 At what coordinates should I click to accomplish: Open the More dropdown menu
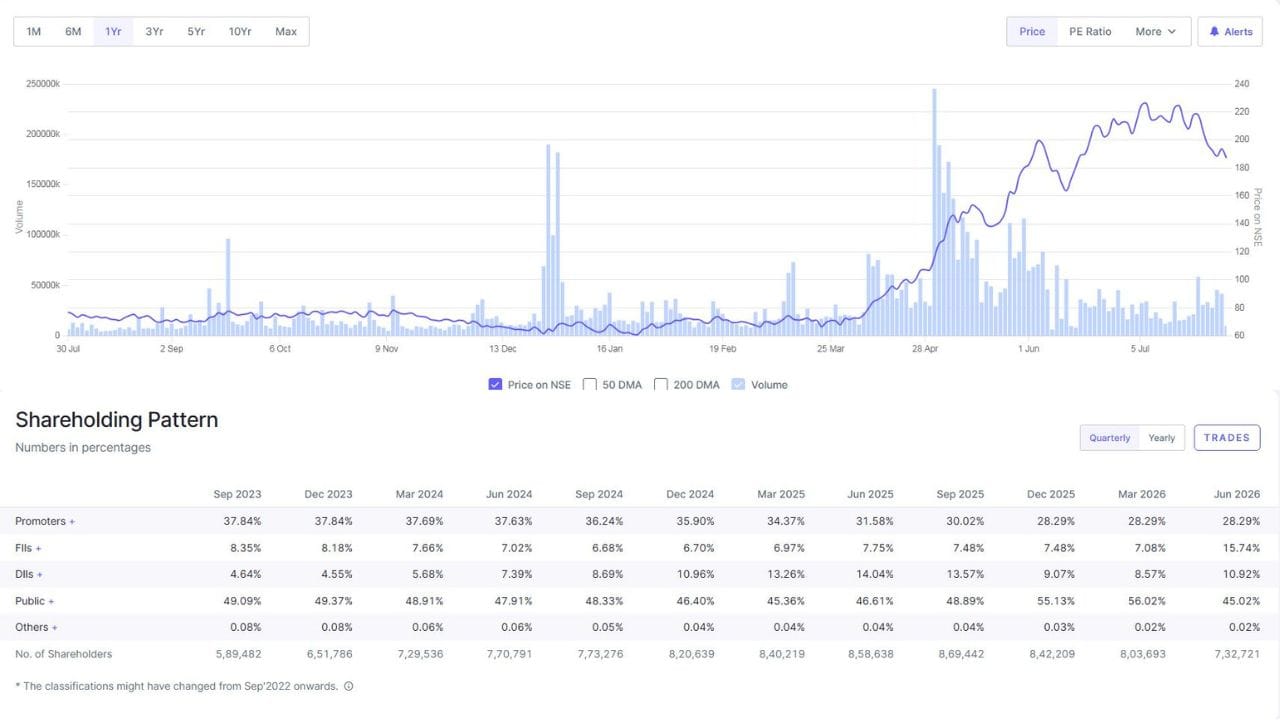[x=1156, y=32]
